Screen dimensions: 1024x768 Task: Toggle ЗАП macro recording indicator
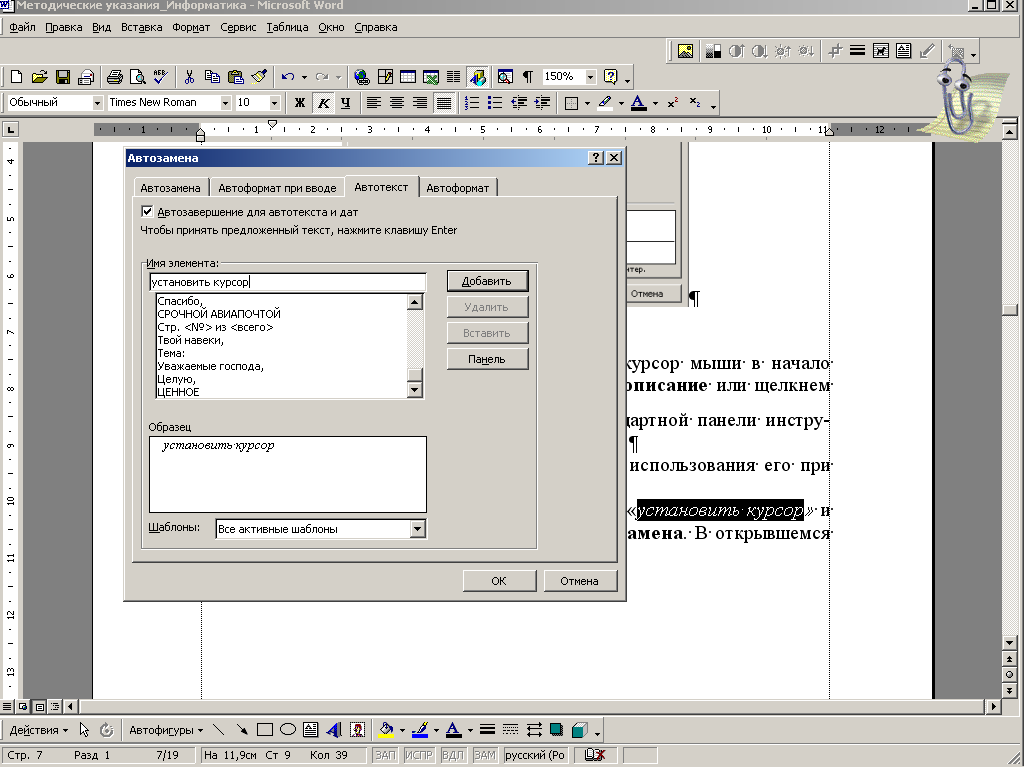click(x=385, y=755)
